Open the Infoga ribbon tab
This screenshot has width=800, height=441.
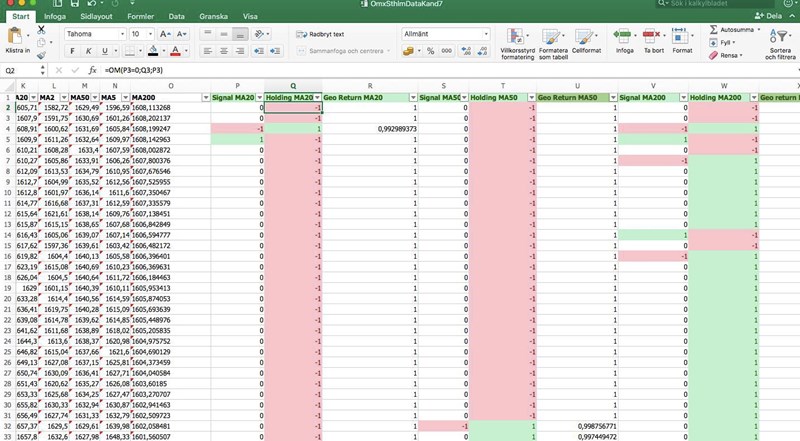coord(56,16)
